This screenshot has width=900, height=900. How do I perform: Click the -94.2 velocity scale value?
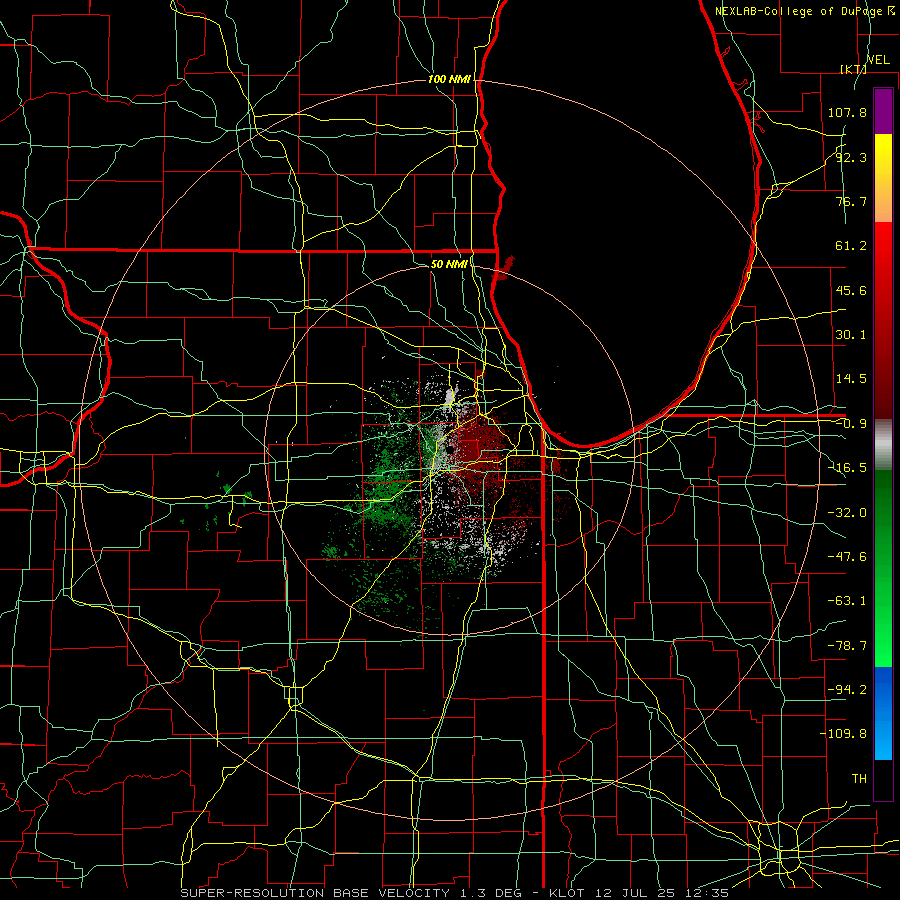pos(847,689)
